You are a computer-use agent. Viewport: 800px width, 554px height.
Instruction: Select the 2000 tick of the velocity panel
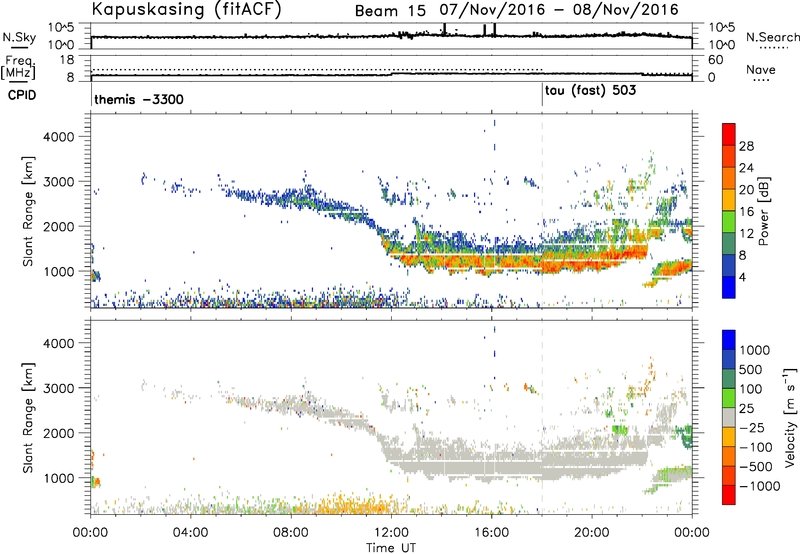click(x=58, y=433)
